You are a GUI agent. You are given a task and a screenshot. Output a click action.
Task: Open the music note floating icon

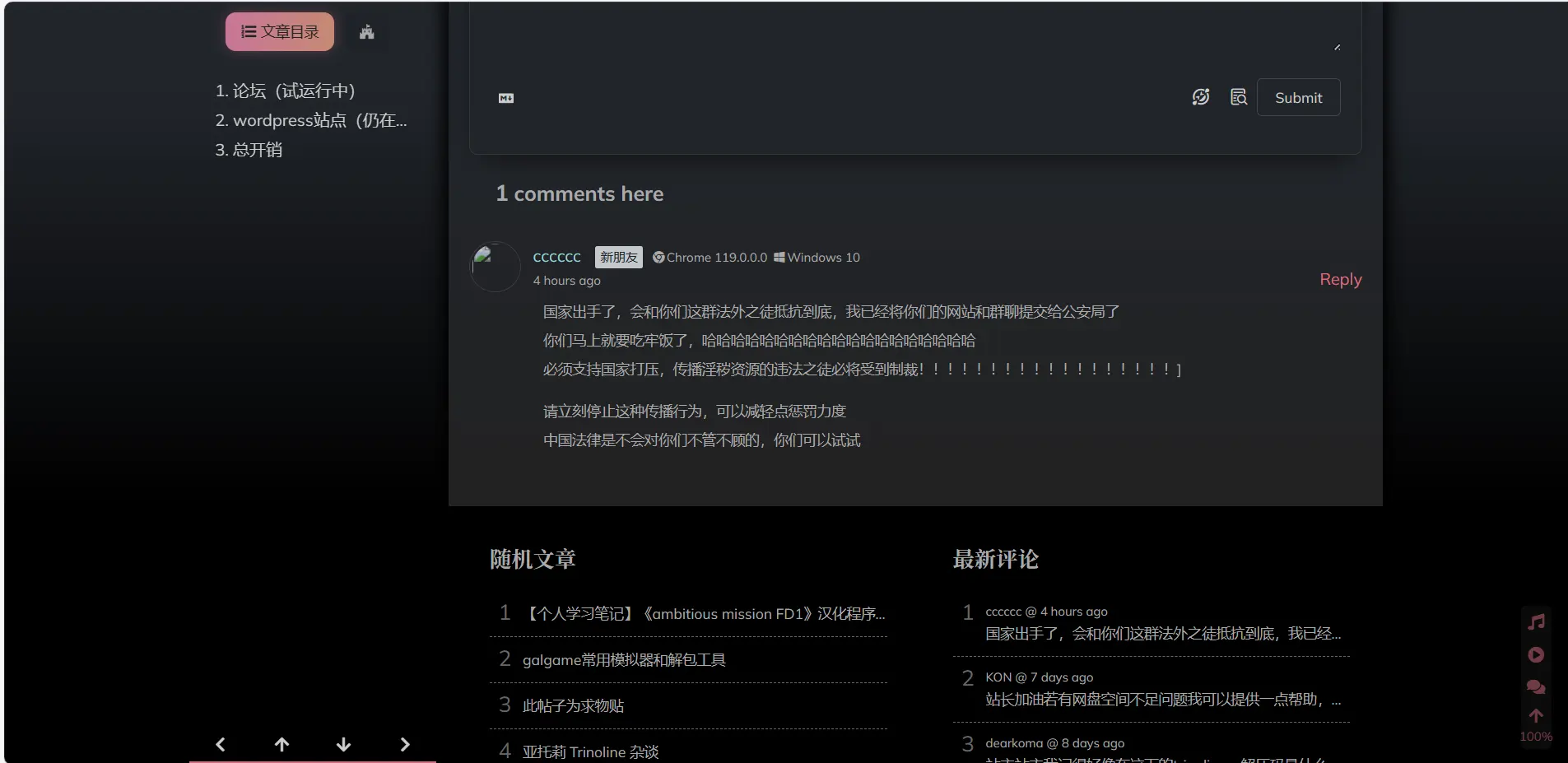point(1536,622)
